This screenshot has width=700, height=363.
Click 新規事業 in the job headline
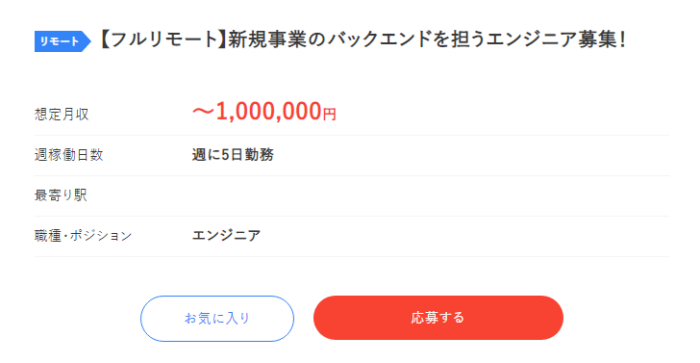click(267, 40)
